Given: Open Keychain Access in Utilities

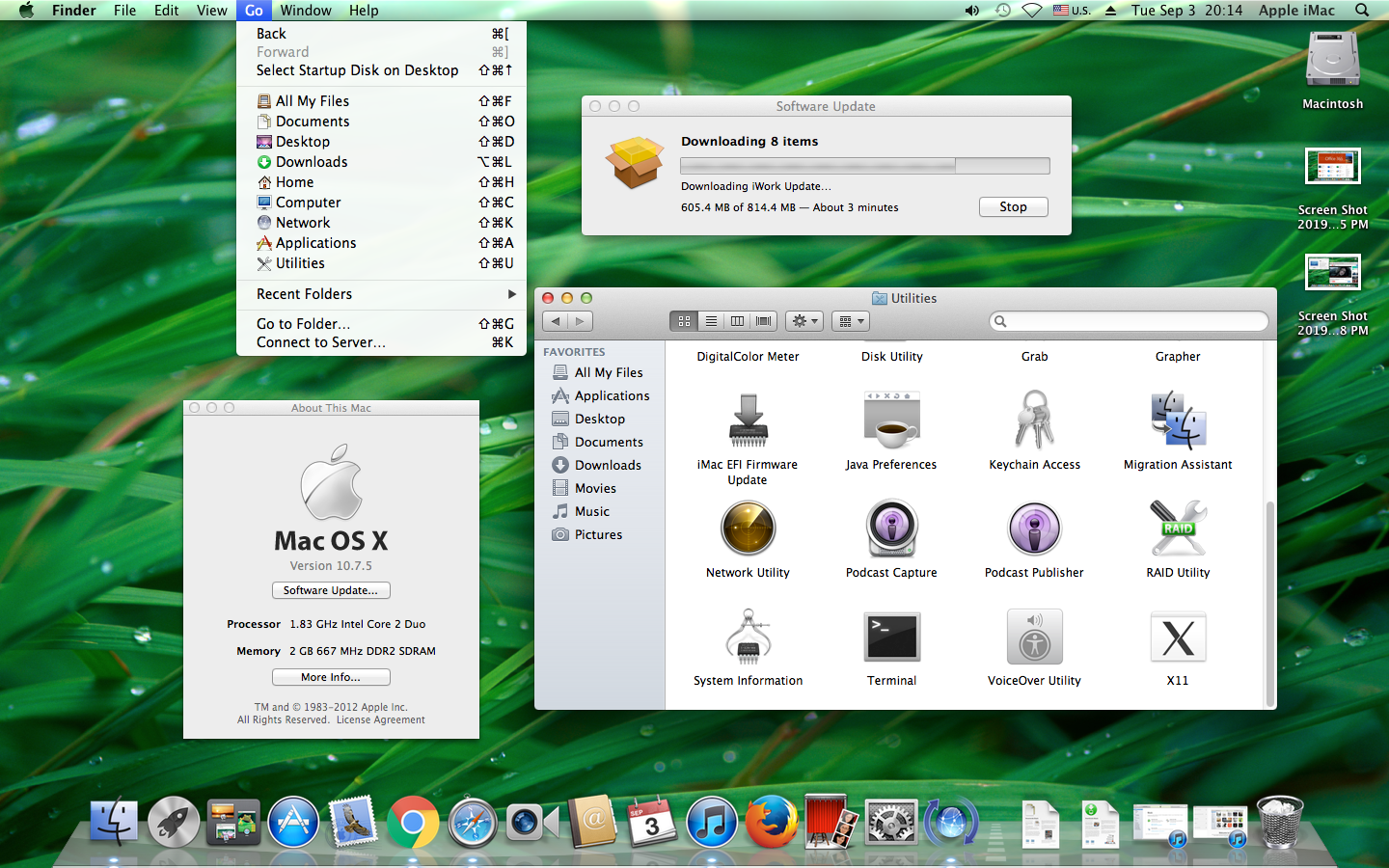Looking at the screenshot, I should (1034, 421).
